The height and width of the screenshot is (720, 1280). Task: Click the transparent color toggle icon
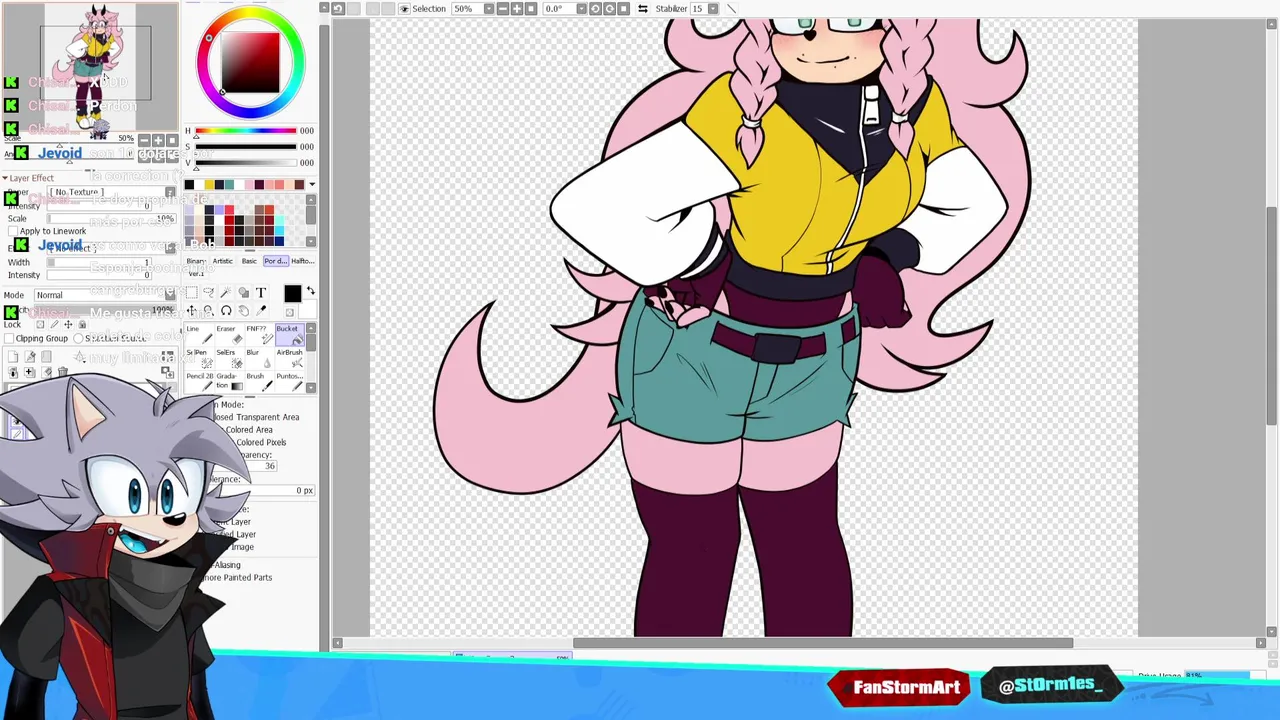click(x=289, y=312)
